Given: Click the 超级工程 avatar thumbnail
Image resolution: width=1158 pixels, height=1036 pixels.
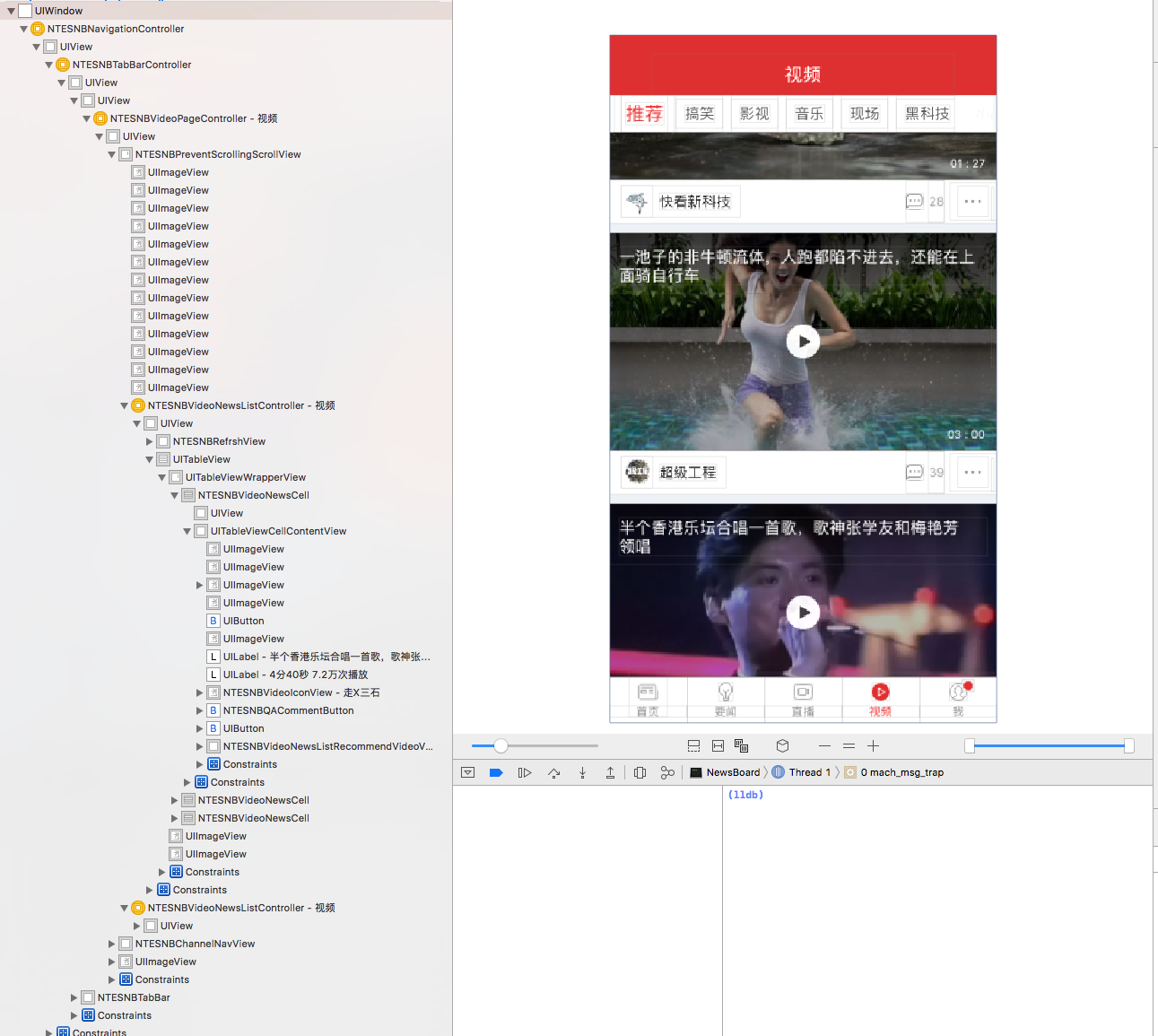Looking at the screenshot, I should (x=638, y=472).
